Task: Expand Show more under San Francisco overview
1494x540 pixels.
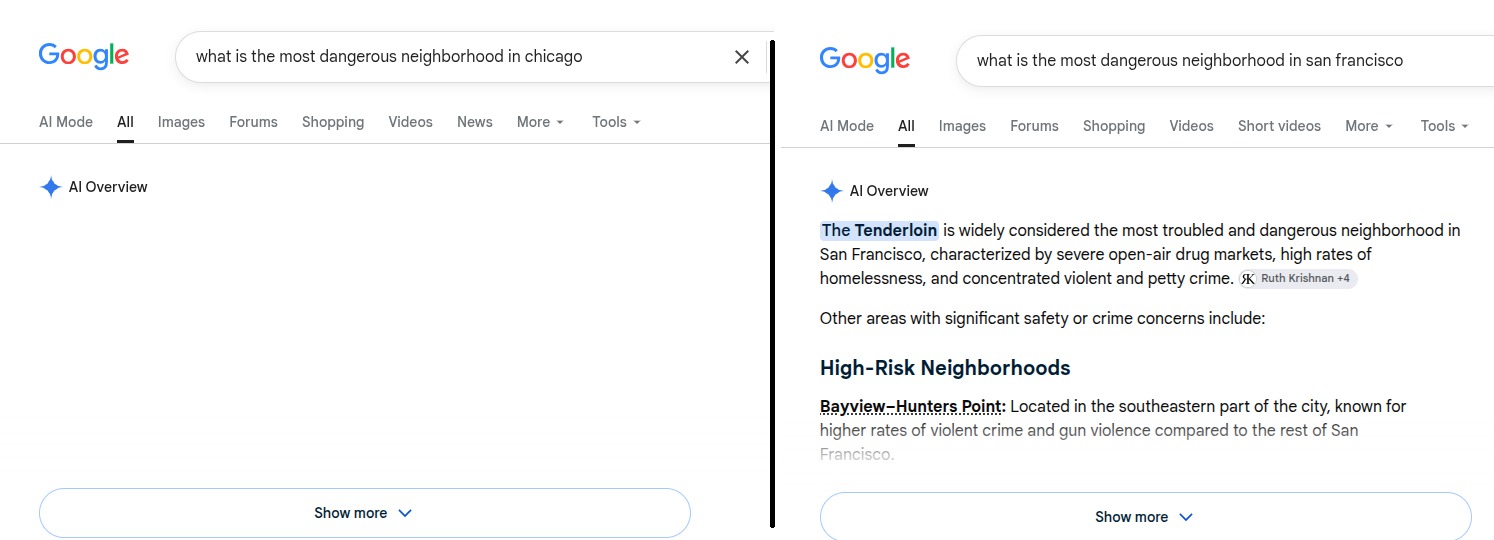Action: [1146, 517]
